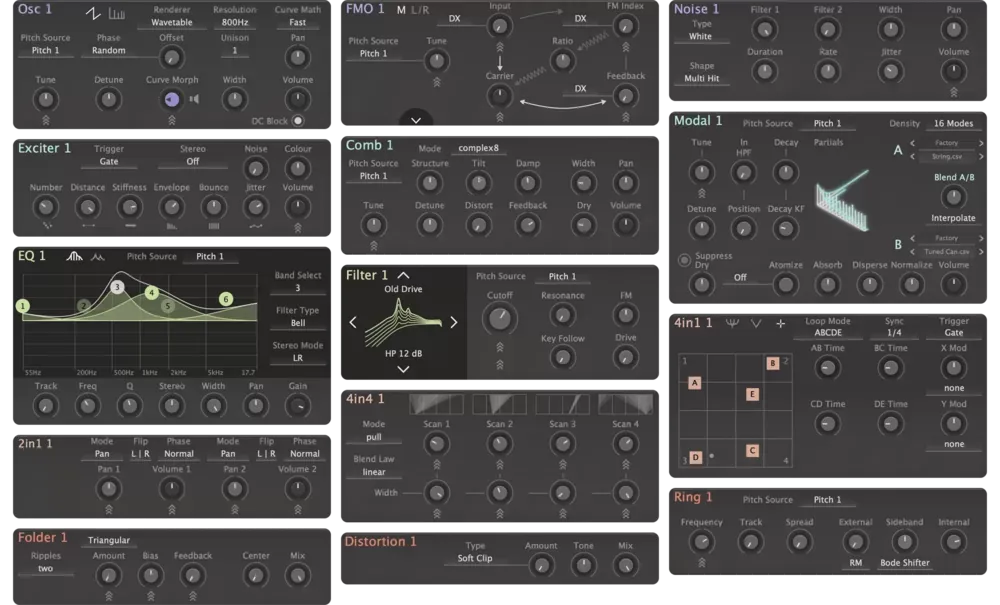1000x605 pixels.
Task: Select point E in the 4in1 grid
Action: tap(752, 394)
